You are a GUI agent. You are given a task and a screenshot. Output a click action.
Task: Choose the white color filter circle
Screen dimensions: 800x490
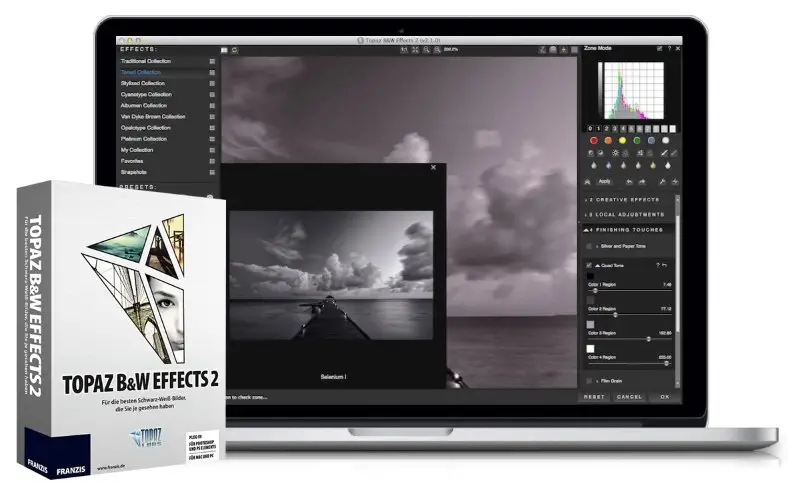(665, 140)
